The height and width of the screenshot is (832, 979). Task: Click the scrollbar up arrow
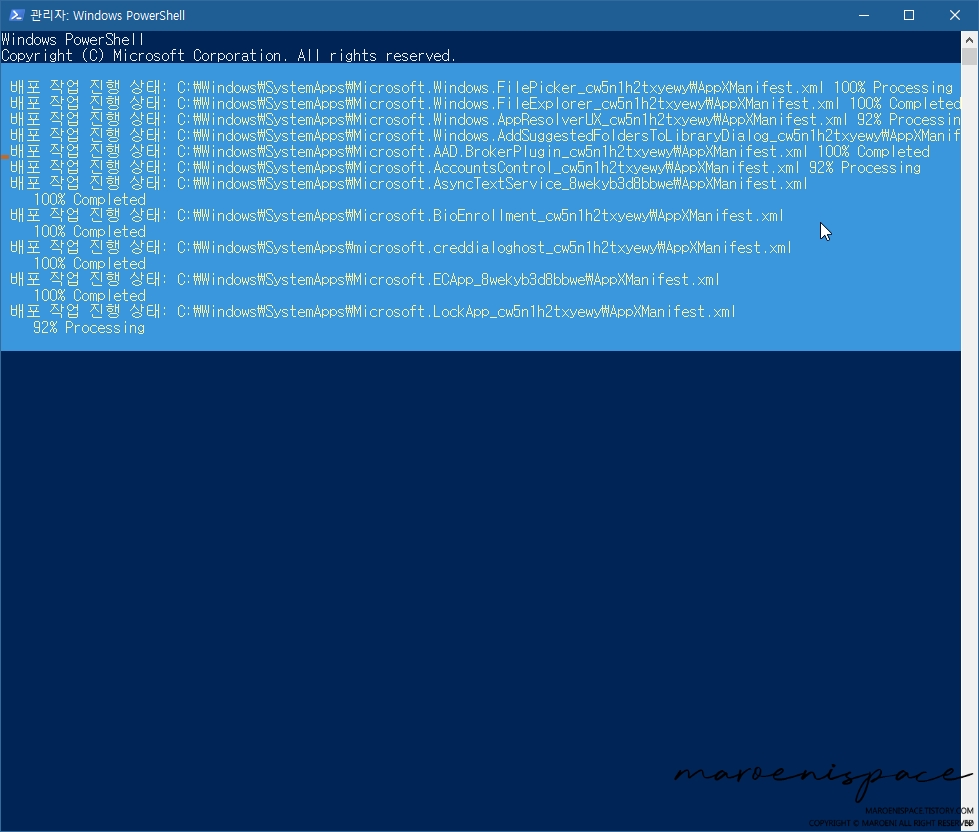(969, 39)
